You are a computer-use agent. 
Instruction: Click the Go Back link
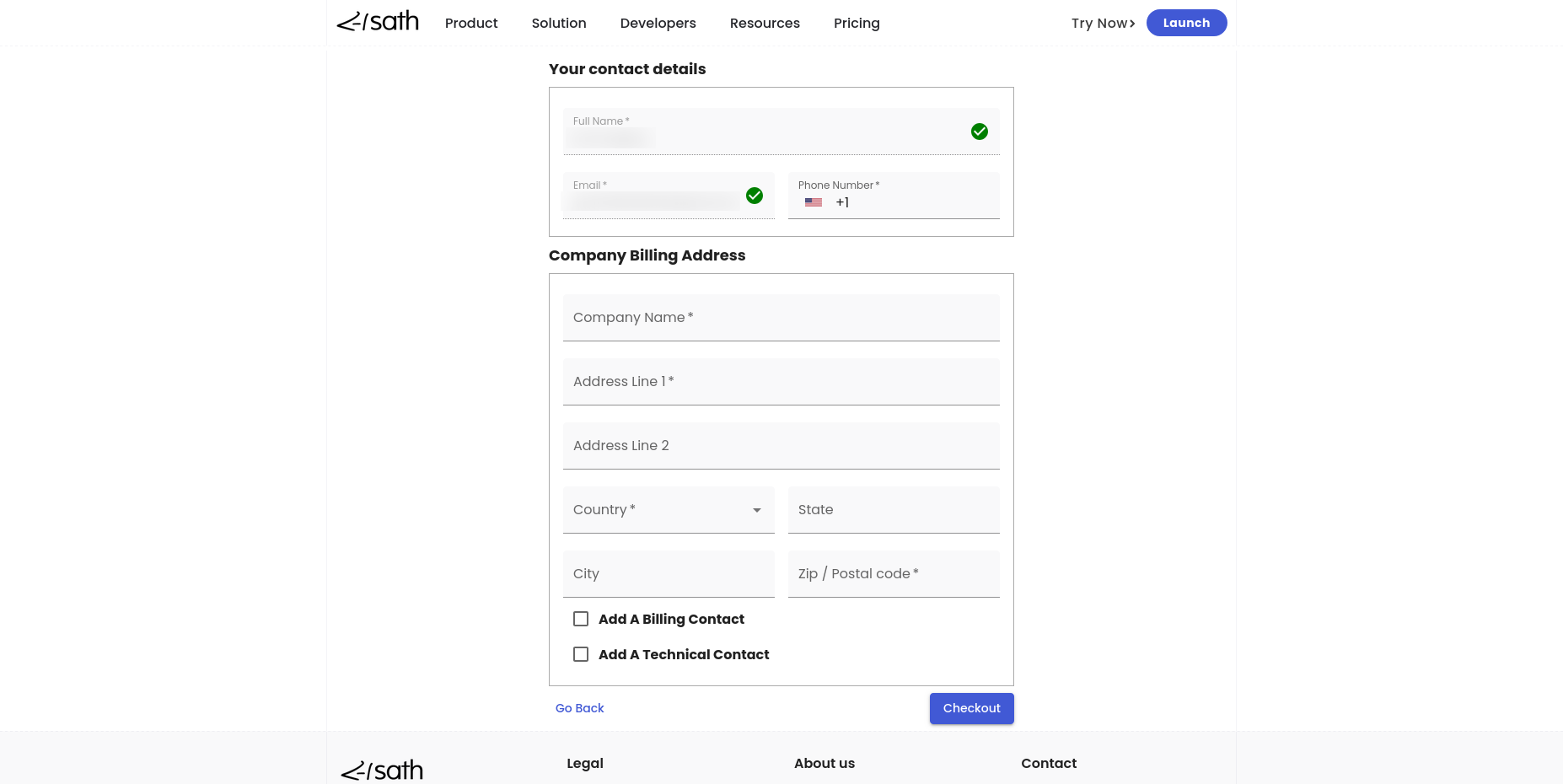[x=579, y=708]
